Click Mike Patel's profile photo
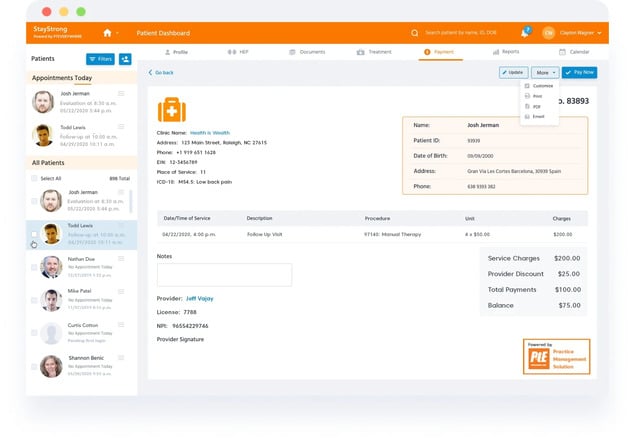This screenshot has width=635, height=443. tap(51, 300)
